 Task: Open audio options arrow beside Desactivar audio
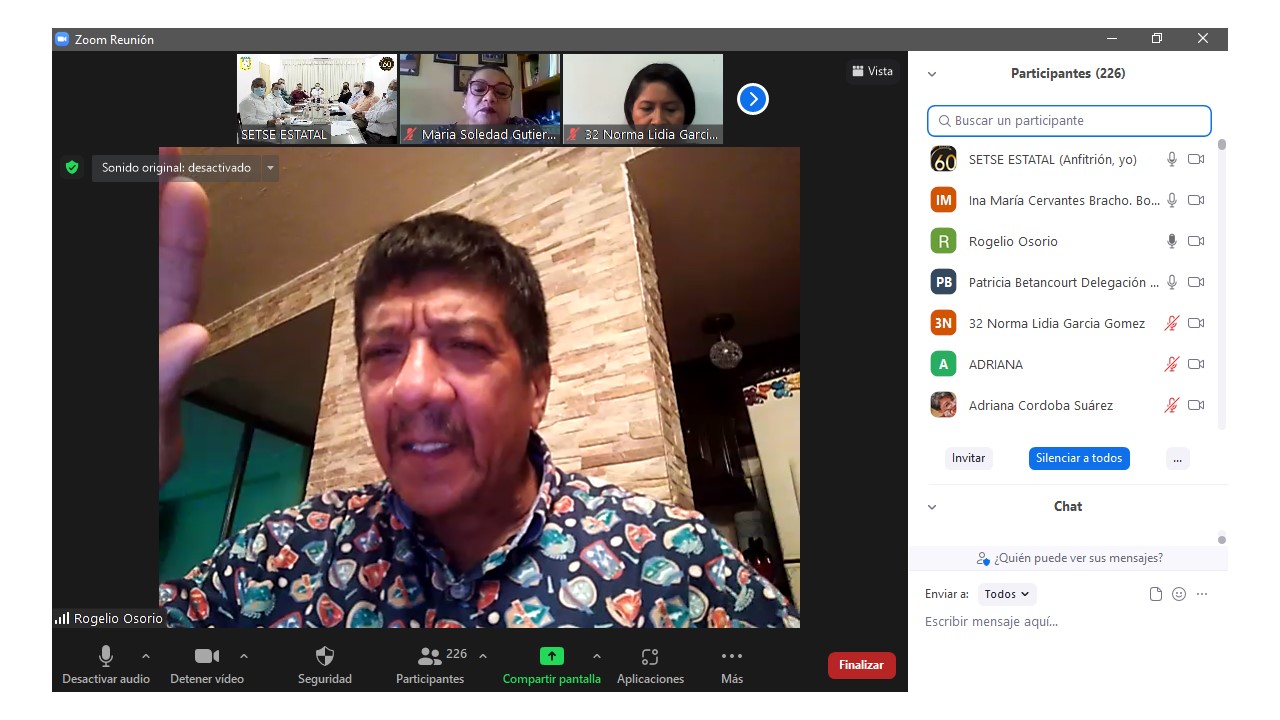(x=146, y=657)
